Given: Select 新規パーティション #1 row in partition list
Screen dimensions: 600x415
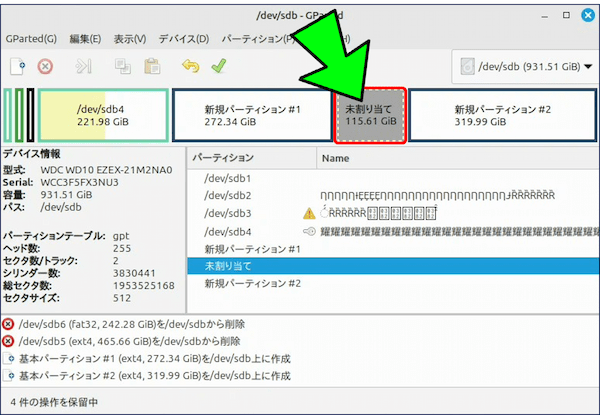Looking at the screenshot, I should [x=252, y=249].
